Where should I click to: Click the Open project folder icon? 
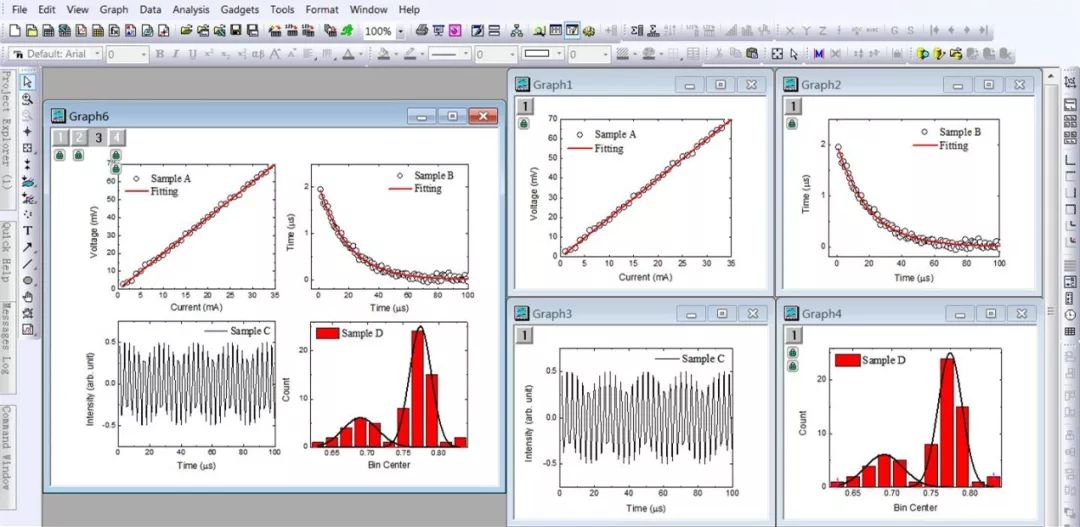click(185, 30)
